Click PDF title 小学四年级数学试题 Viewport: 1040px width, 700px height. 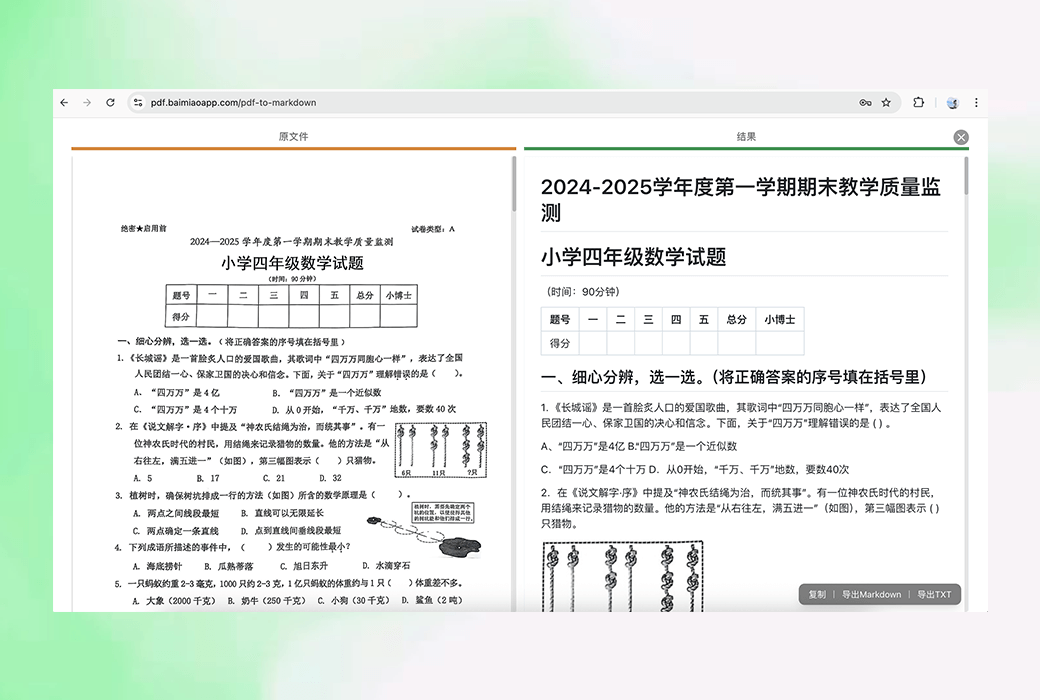[292, 263]
